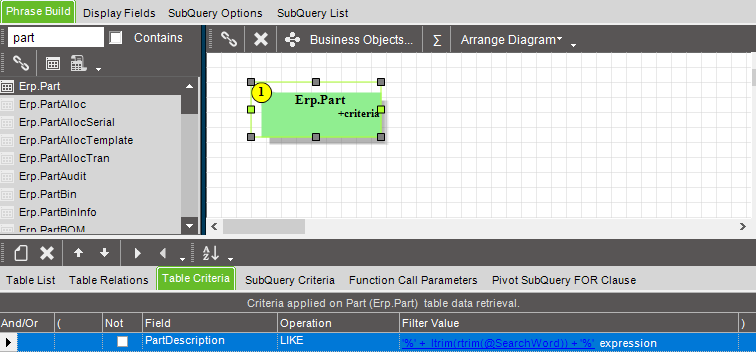Image resolution: width=756 pixels, height=361 pixels.
Task: Open the Arrange Diagram dropdown
Action: pyautogui.click(x=512, y=40)
